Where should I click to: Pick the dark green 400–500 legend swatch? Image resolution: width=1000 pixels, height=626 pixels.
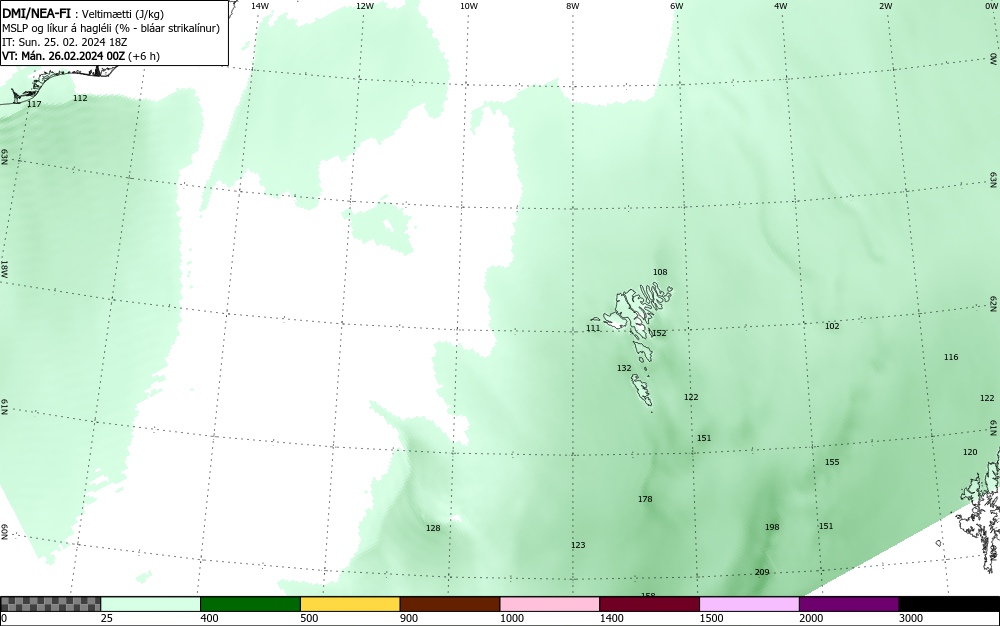click(x=250, y=604)
